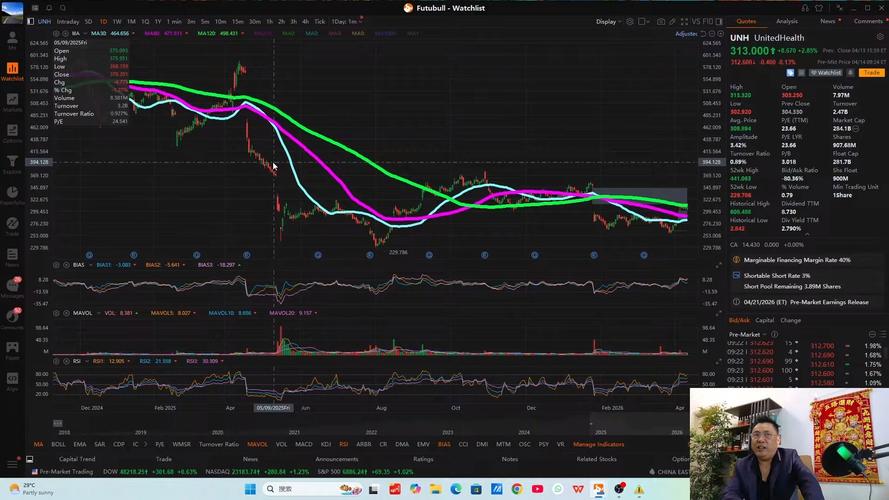Switch to the News tab in right panel
Image resolution: width=889 pixels, height=500 pixels.
(828, 21)
